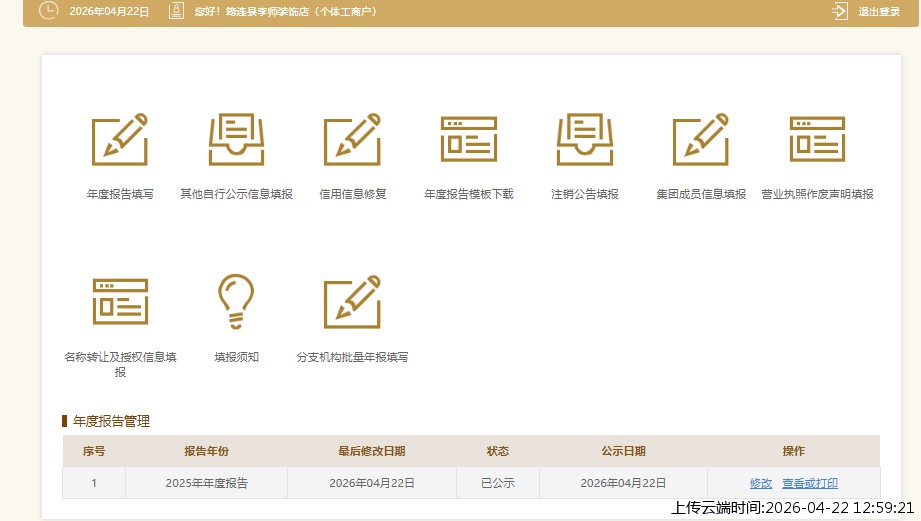Click the 年度报告模板下载 label
This screenshot has width=921, height=521.
click(x=469, y=194)
